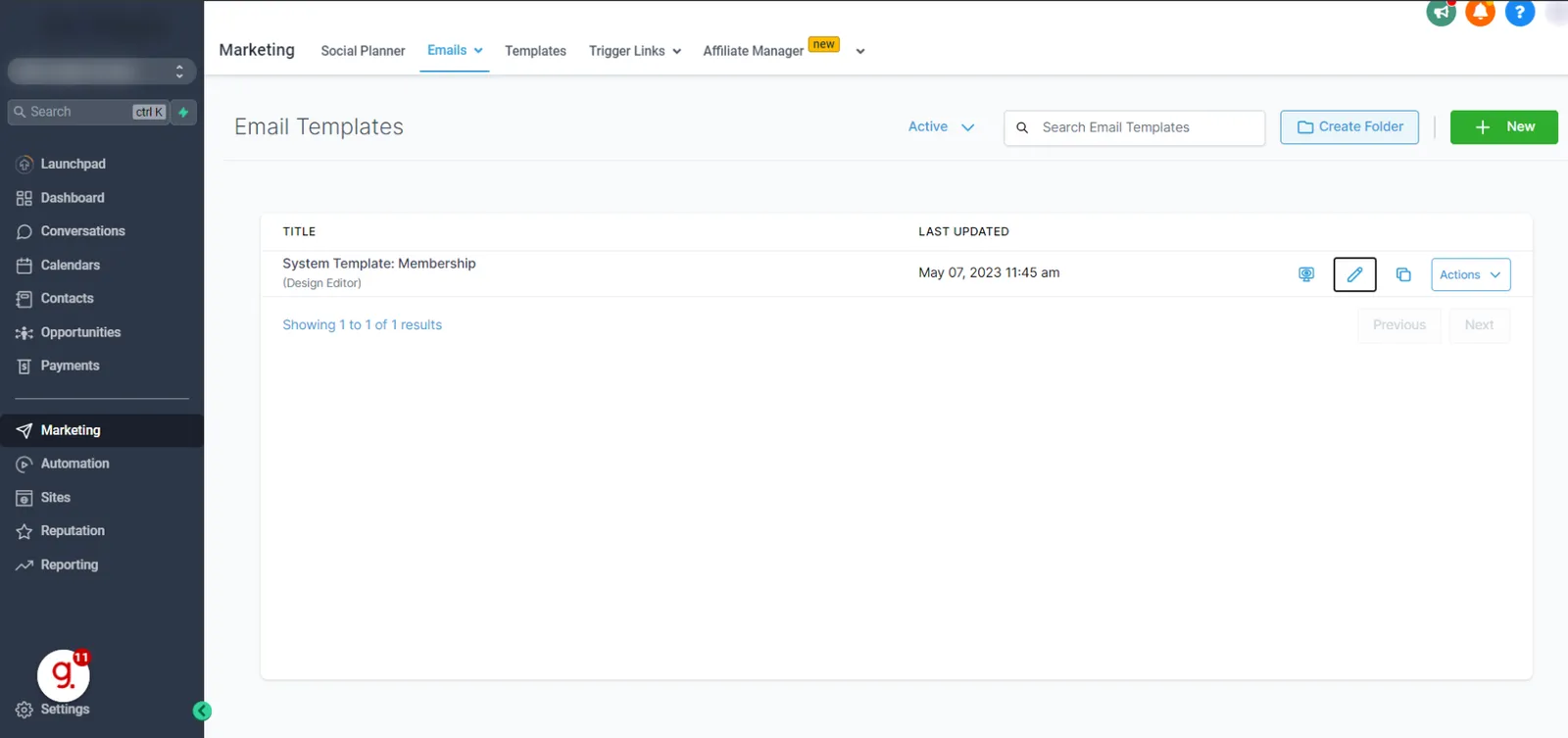
Task: Open the blue help question icon
Action: [1519, 12]
